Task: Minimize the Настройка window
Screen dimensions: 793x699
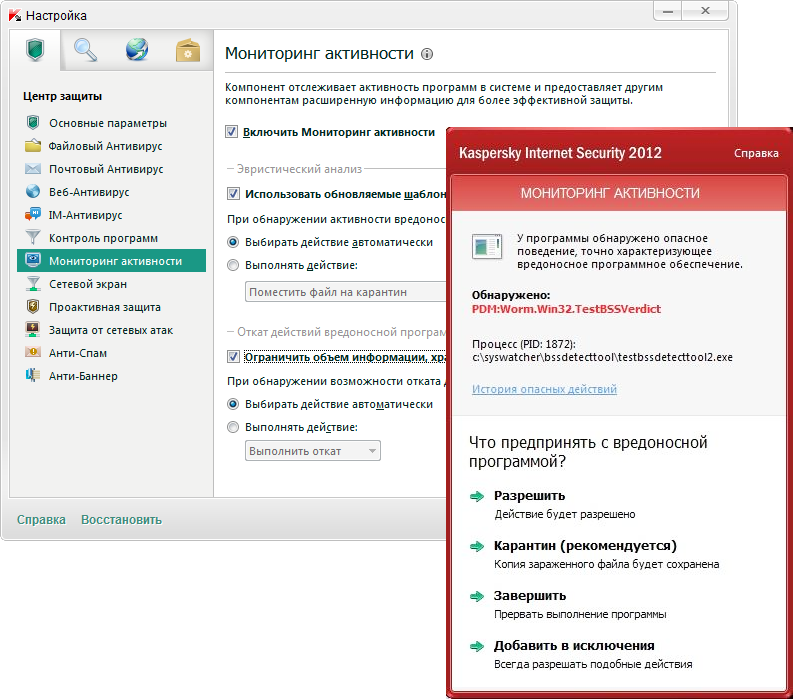Action: point(668,11)
